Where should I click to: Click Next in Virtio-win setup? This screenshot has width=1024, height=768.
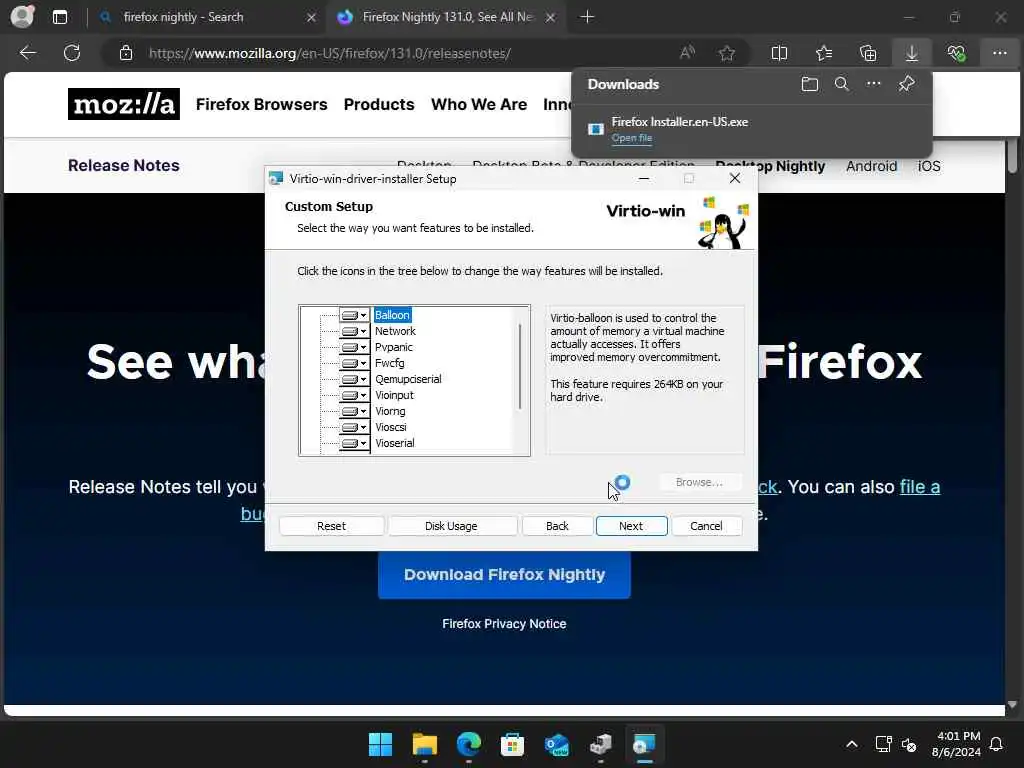tap(631, 526)
